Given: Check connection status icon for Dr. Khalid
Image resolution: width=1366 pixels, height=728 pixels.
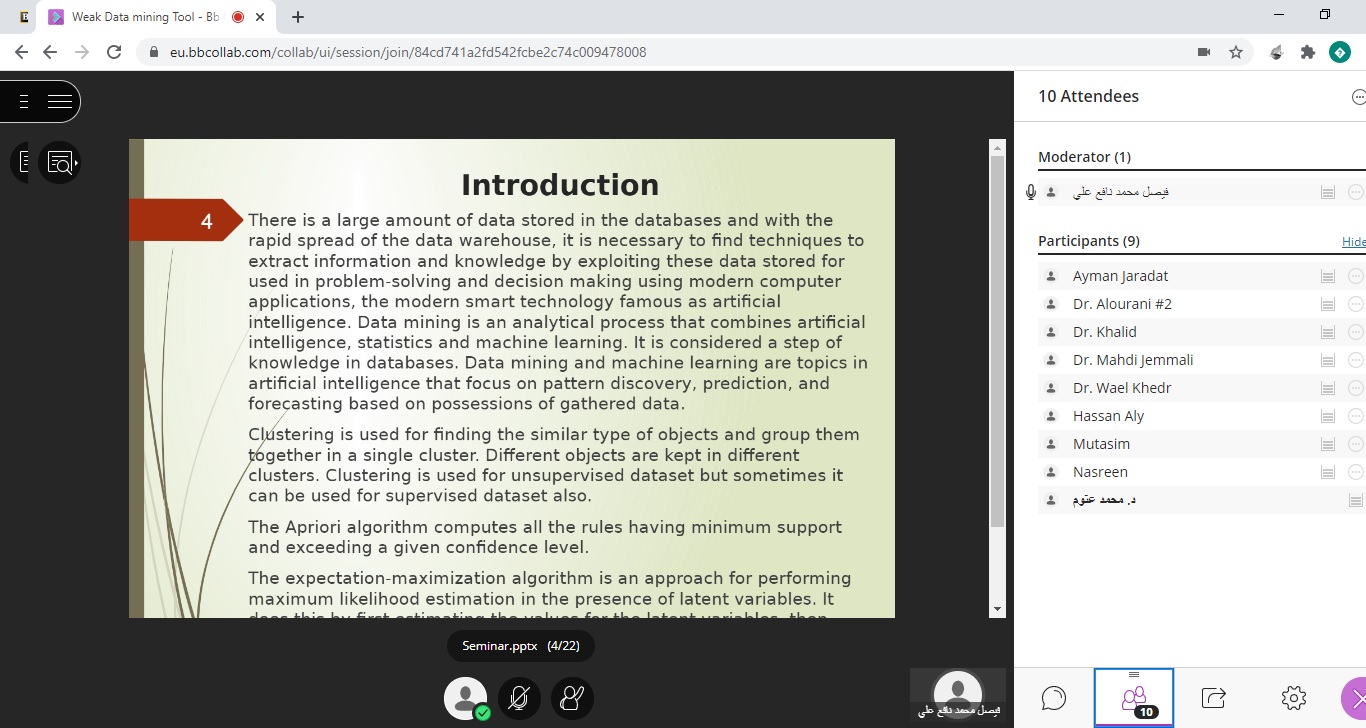Looking at the screenshot, I should tap(1328, 332).
